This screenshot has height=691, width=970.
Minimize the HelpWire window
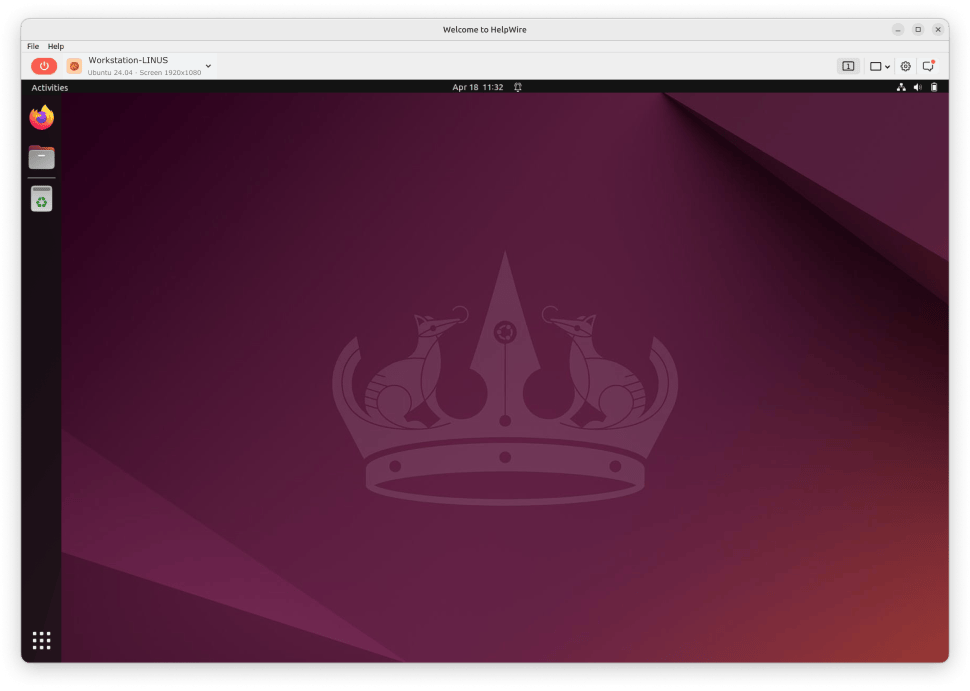click(898, 30)
